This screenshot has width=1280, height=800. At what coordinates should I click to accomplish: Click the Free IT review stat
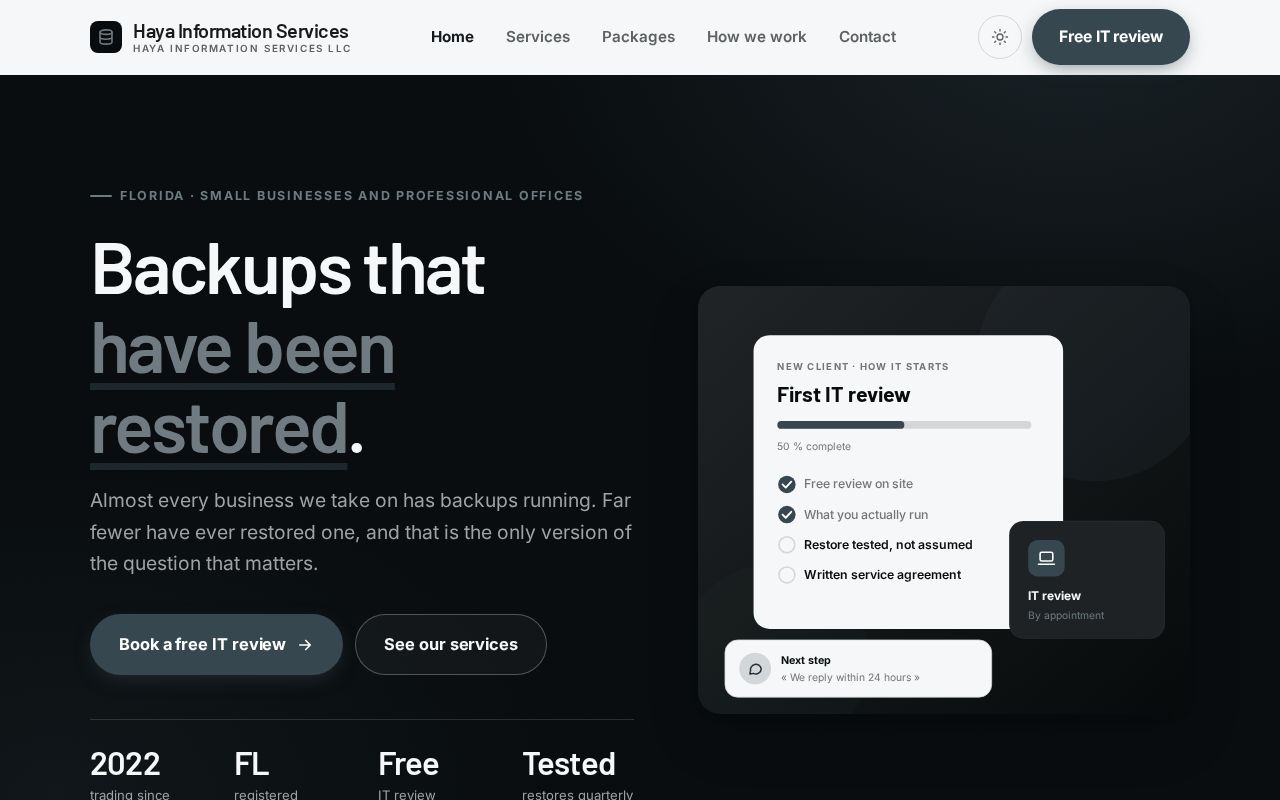[409, 774]
